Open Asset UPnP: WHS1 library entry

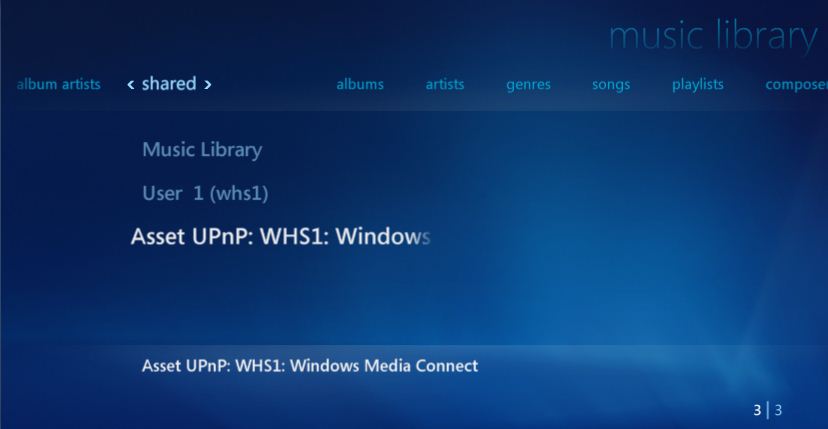coord(280,237)
